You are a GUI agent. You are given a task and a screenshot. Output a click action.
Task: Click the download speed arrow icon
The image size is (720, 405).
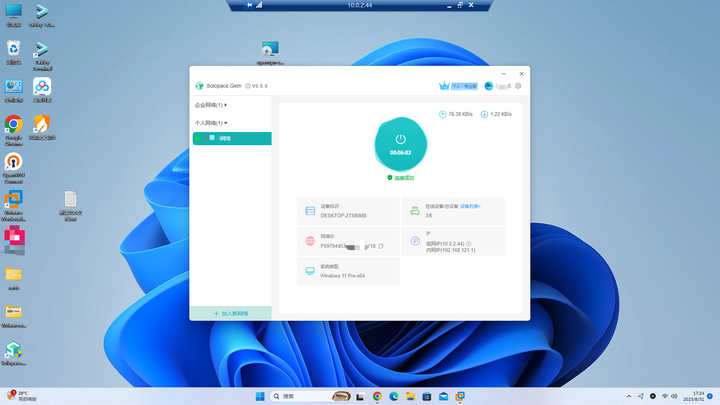(484, 114)
